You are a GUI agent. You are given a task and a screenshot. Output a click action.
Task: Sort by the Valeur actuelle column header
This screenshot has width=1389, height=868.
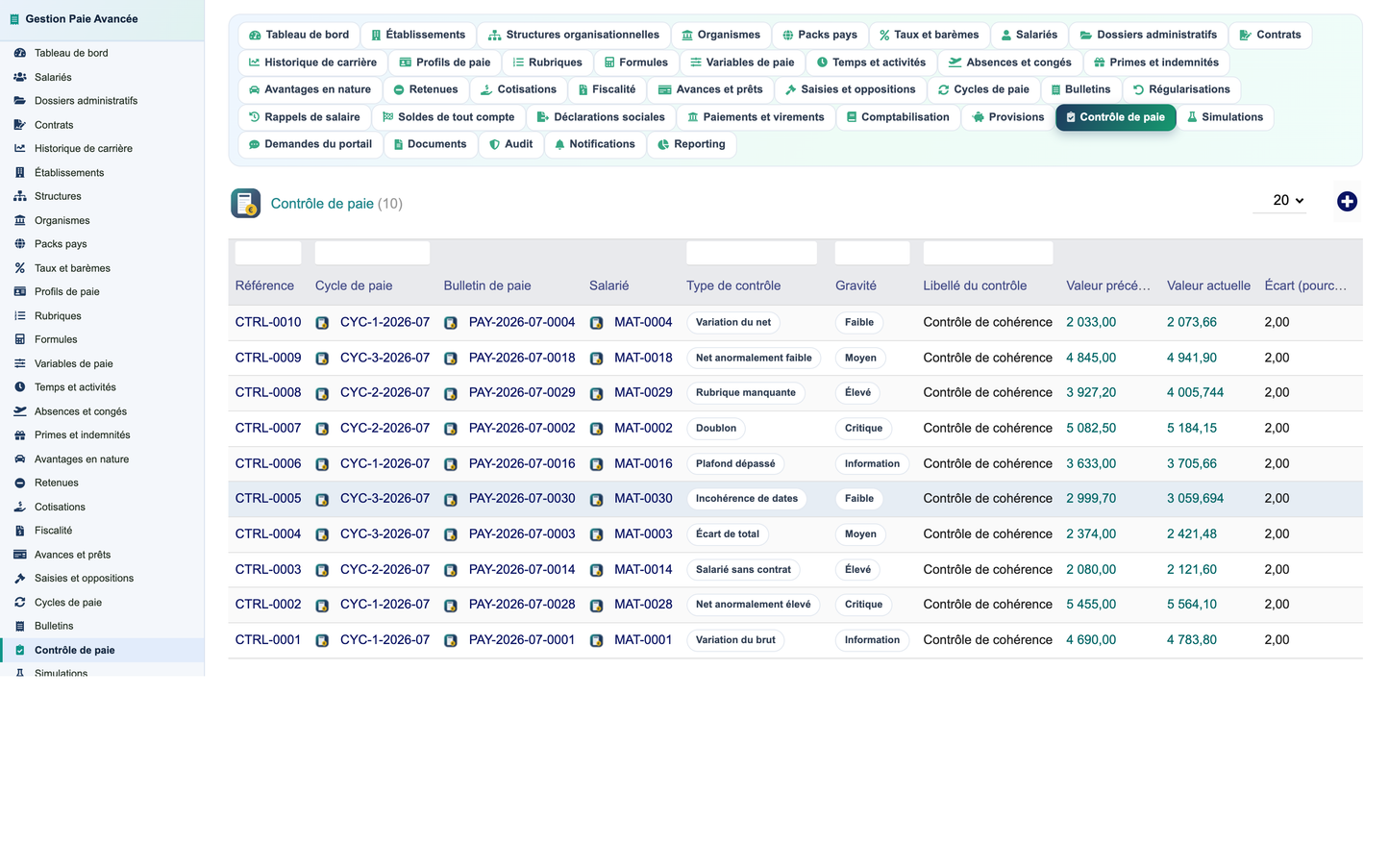[x=1208, y=285]
